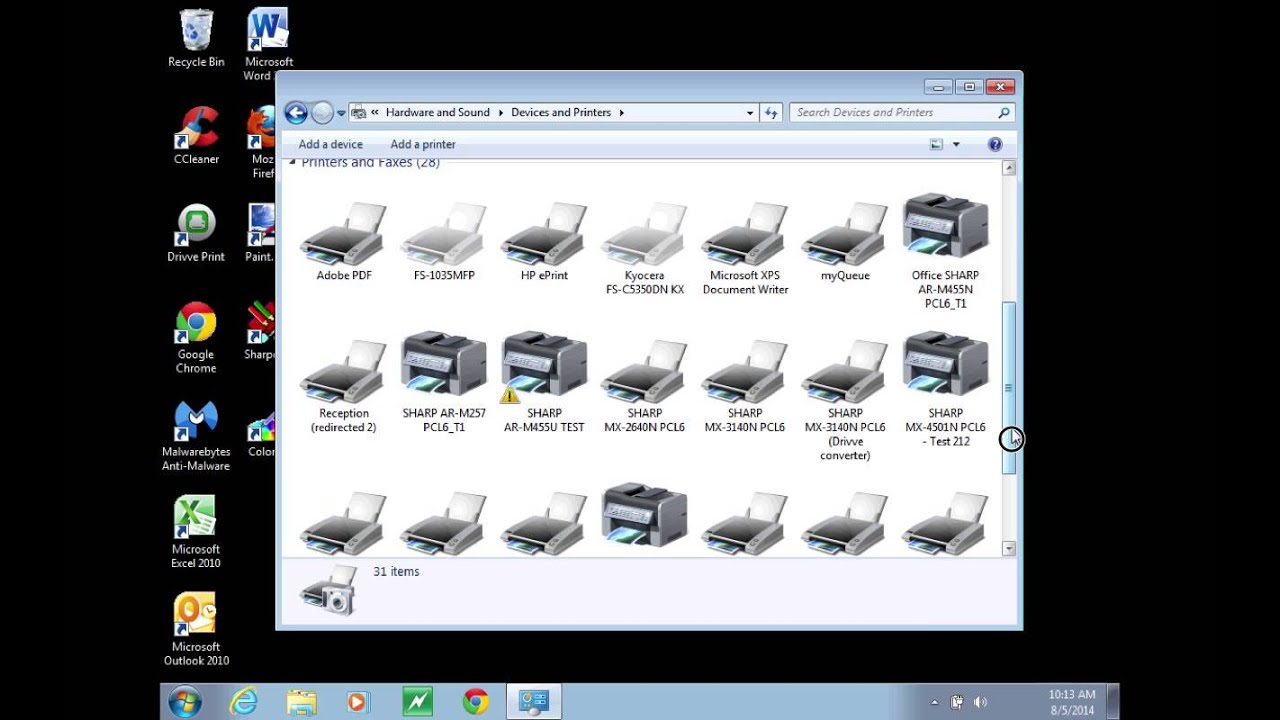Show hidden system tray icons
The image size is (1280, 720).
935,702
